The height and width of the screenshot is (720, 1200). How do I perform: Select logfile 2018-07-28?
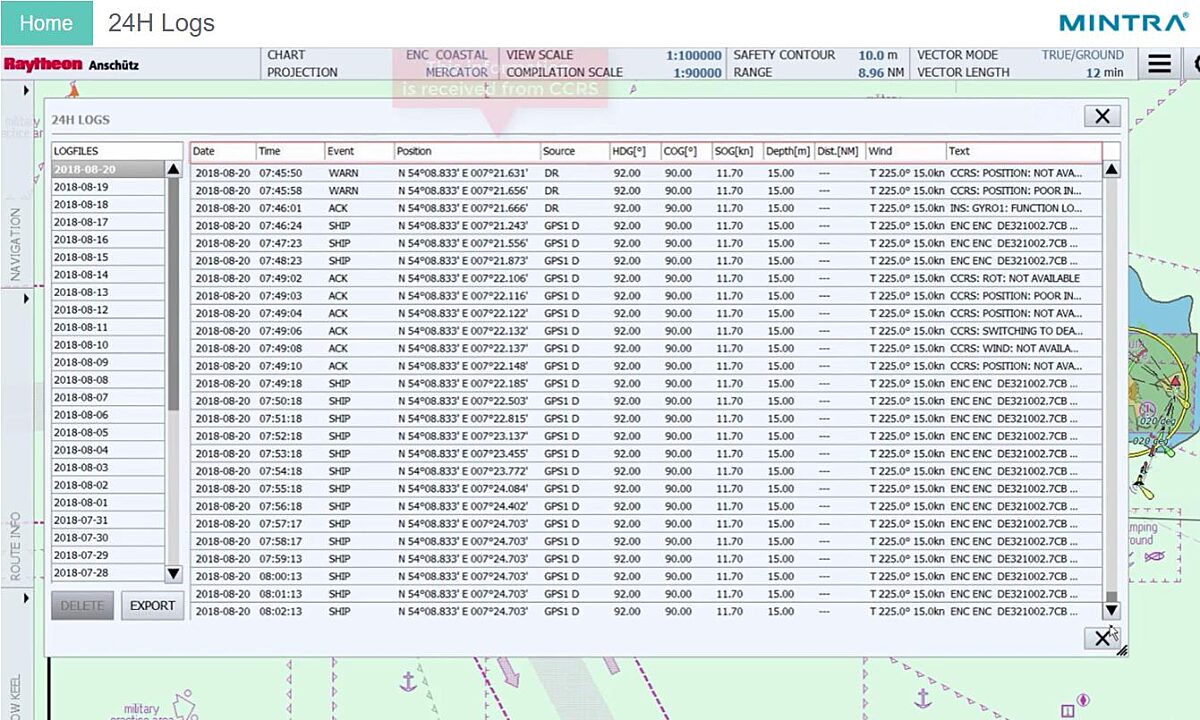click(108, 573)
